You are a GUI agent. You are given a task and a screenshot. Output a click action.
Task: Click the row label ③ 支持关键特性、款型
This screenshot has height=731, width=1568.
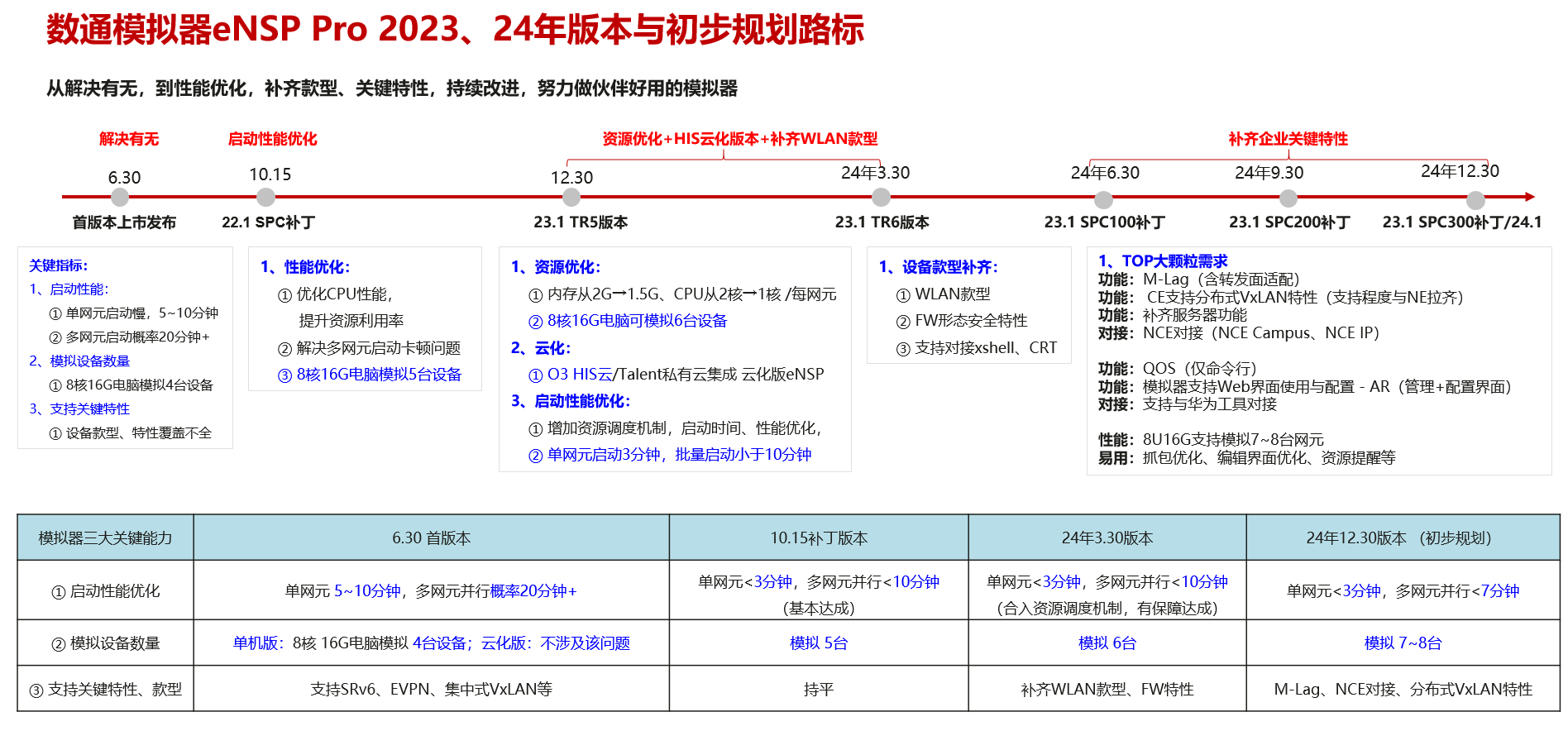105,690
